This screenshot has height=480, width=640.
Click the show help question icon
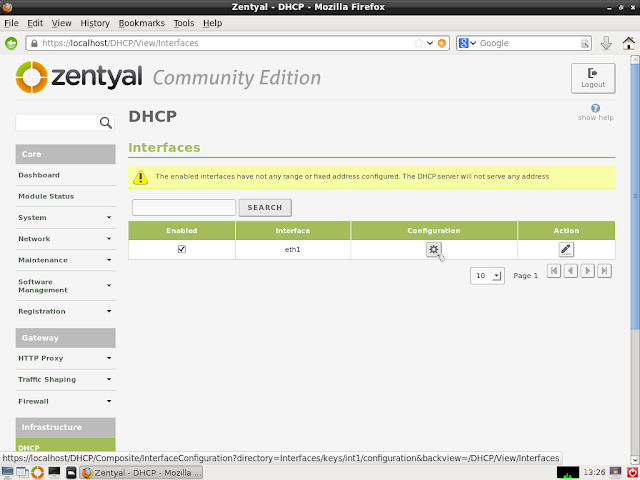tap(596, 108)
